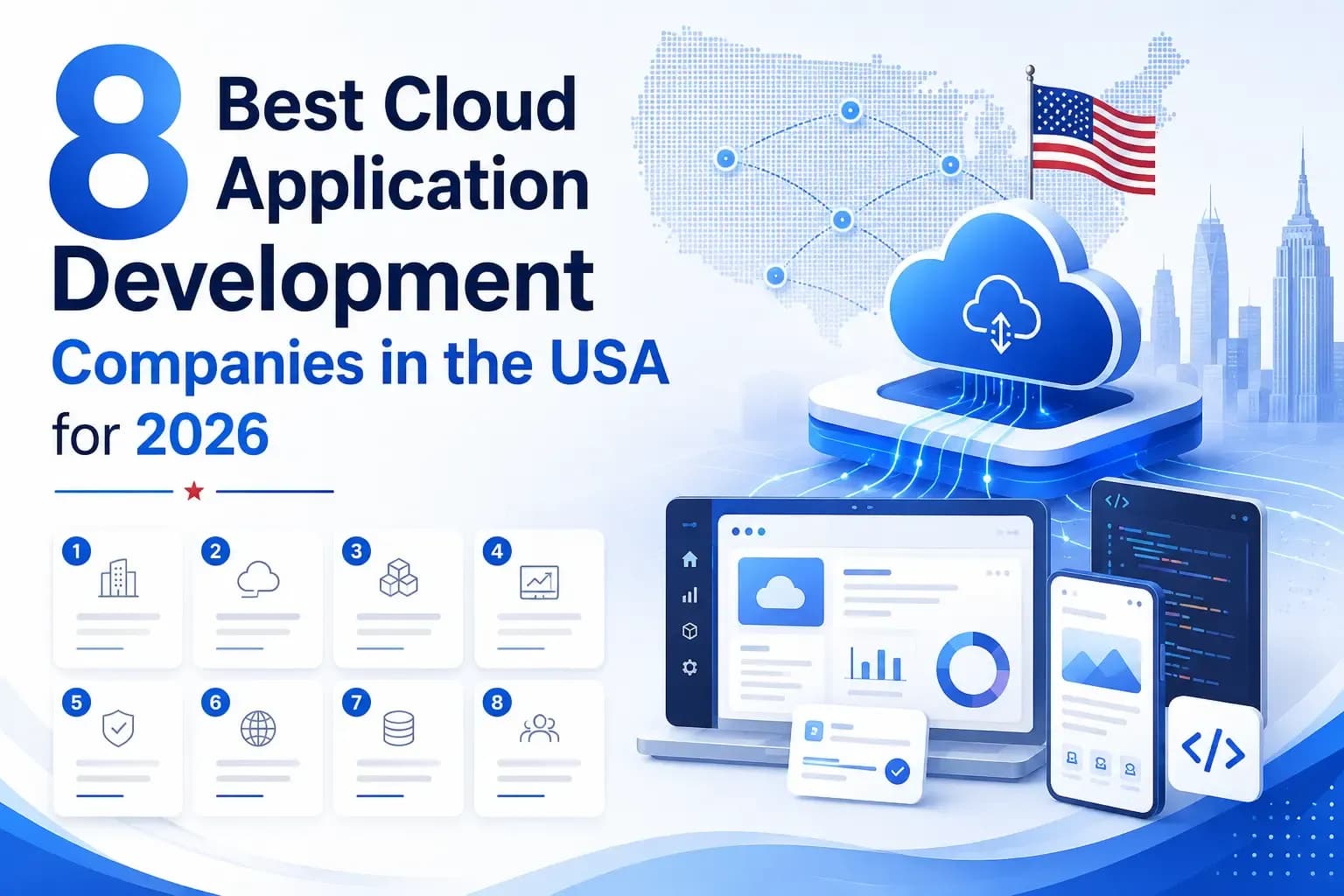Click the stacked cubes icon in card 3
Screen dimensions: 1344x896
[399, 578]
